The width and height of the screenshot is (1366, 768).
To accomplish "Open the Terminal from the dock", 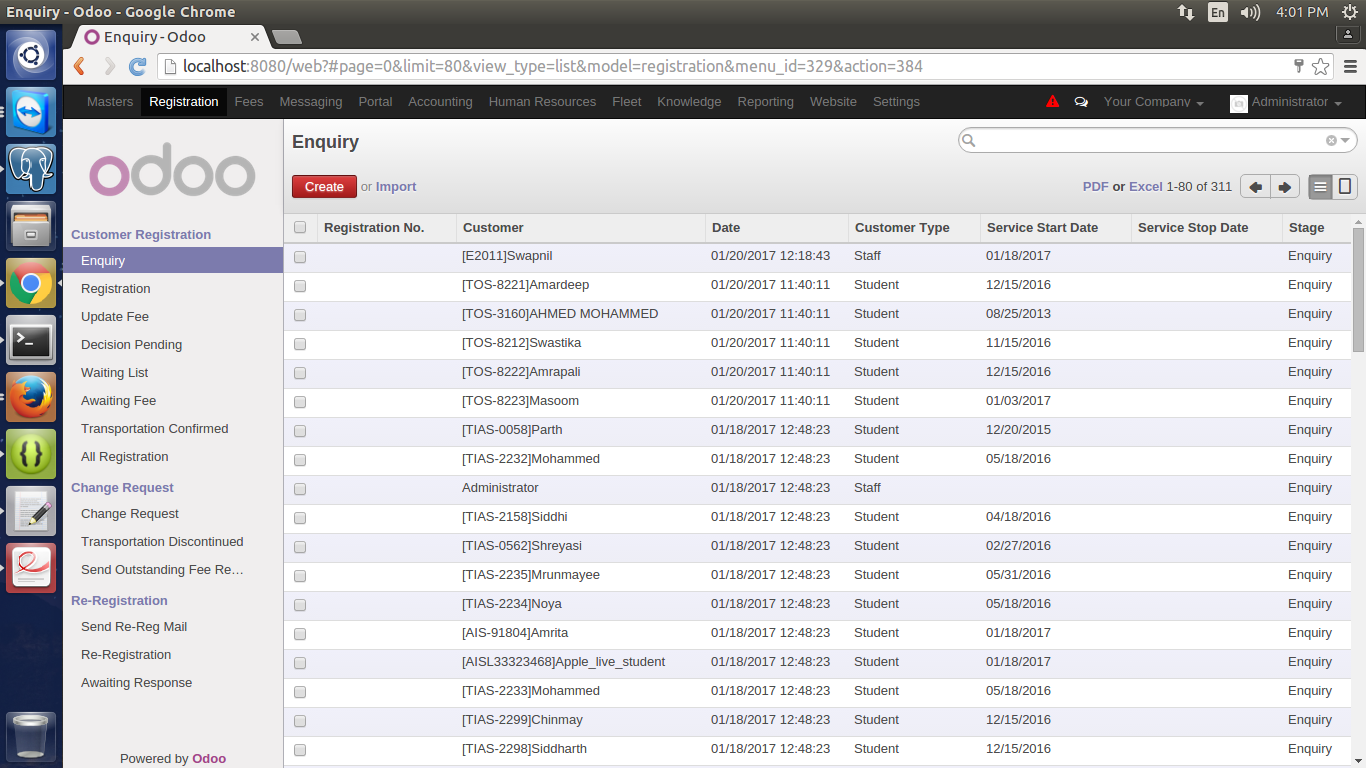I will tap(31, 340).
